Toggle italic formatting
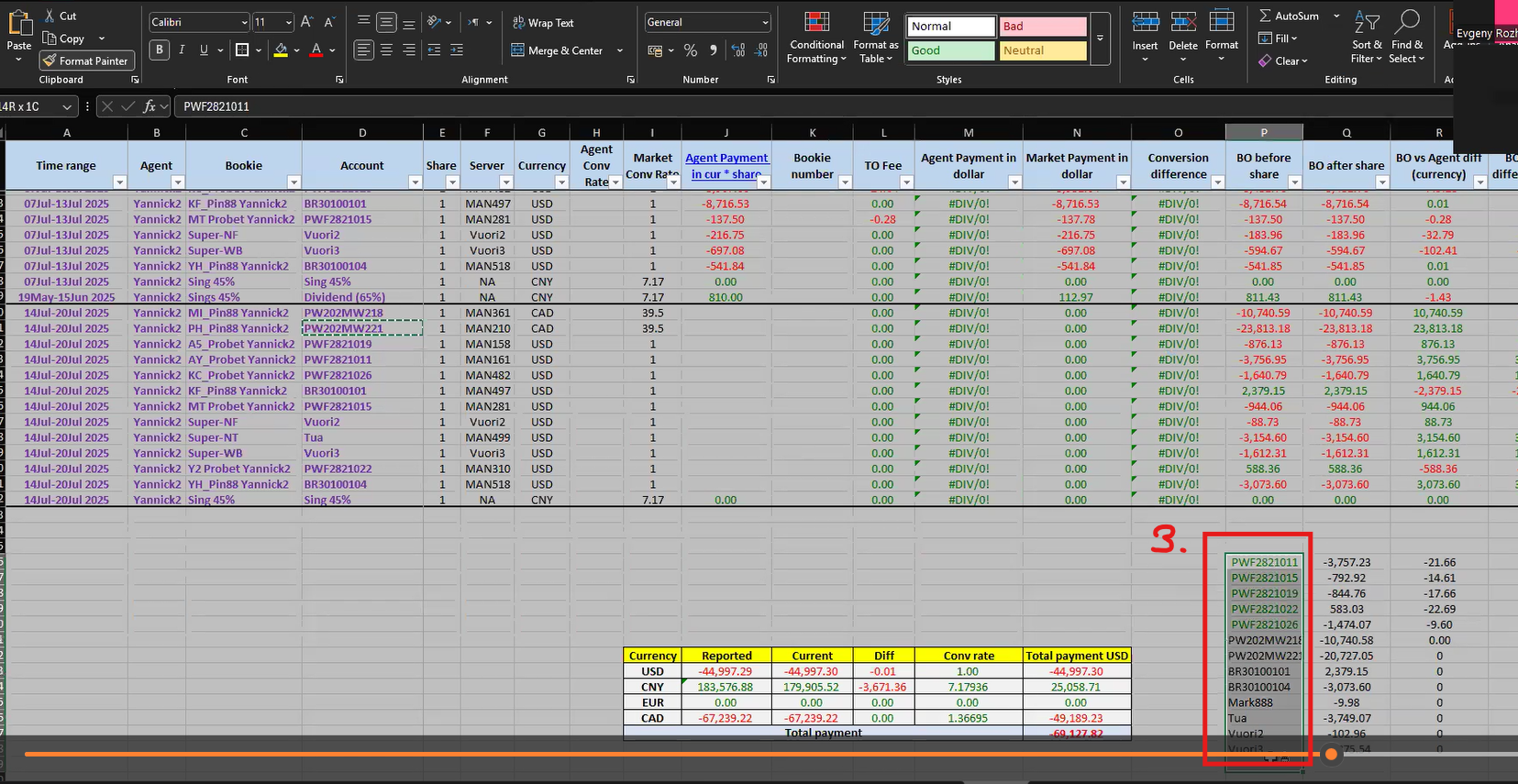This screenshot has height=784, width=1518. pyautogui.click(x=182, y=50)
